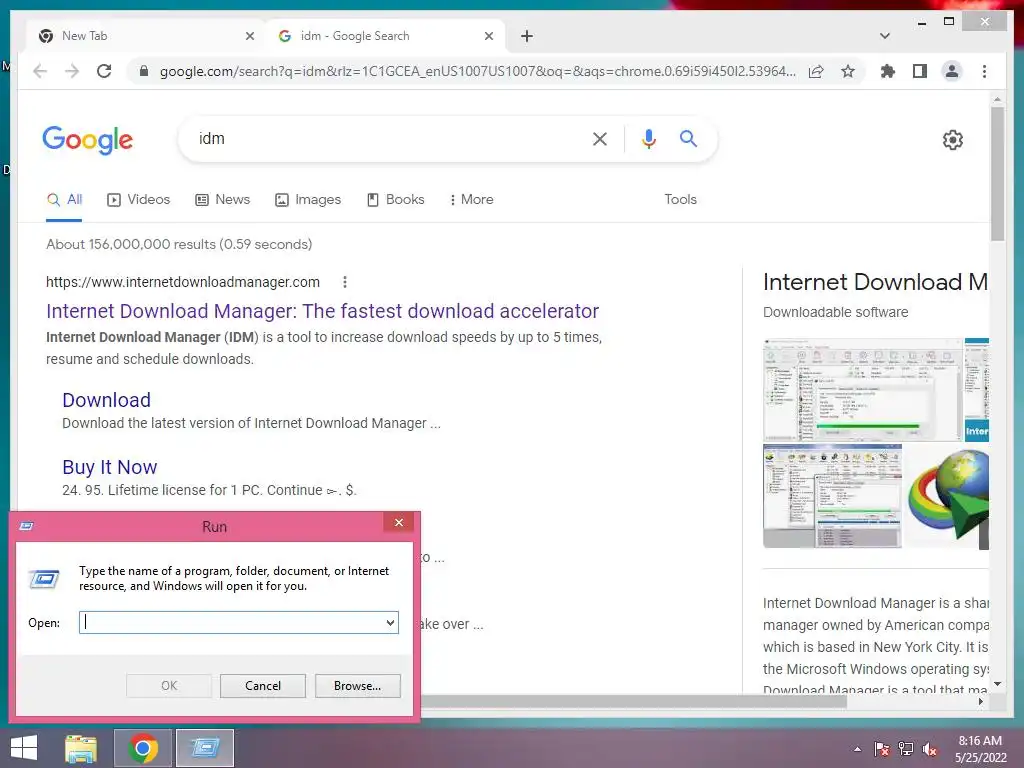Image resolution: width=1024 pixels, height=768 pixels.
Task: Open the top IDM screenshot thumbnail
Action: point(862,390)
